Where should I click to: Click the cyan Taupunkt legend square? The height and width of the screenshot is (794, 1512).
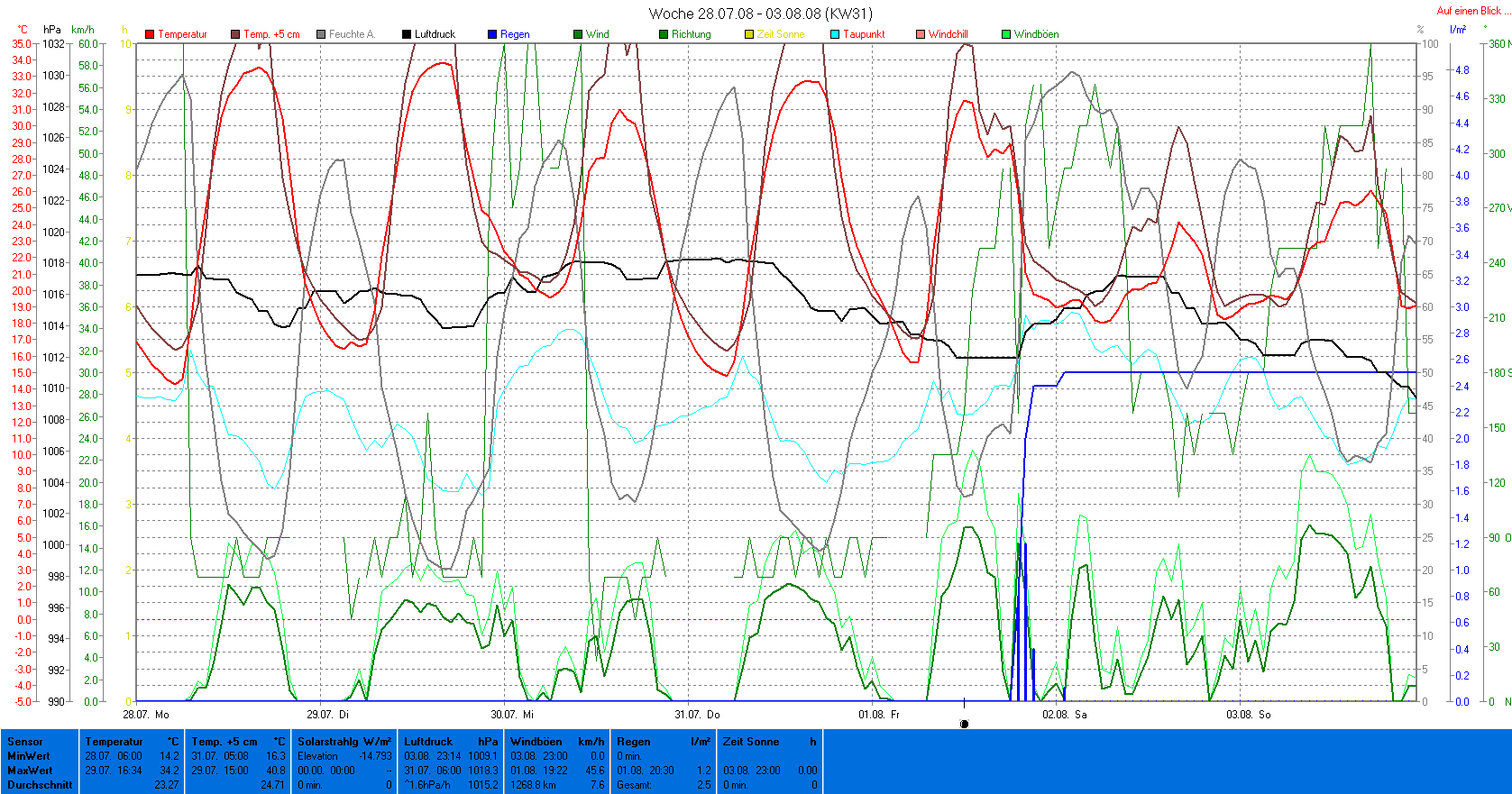click(835, 34)
